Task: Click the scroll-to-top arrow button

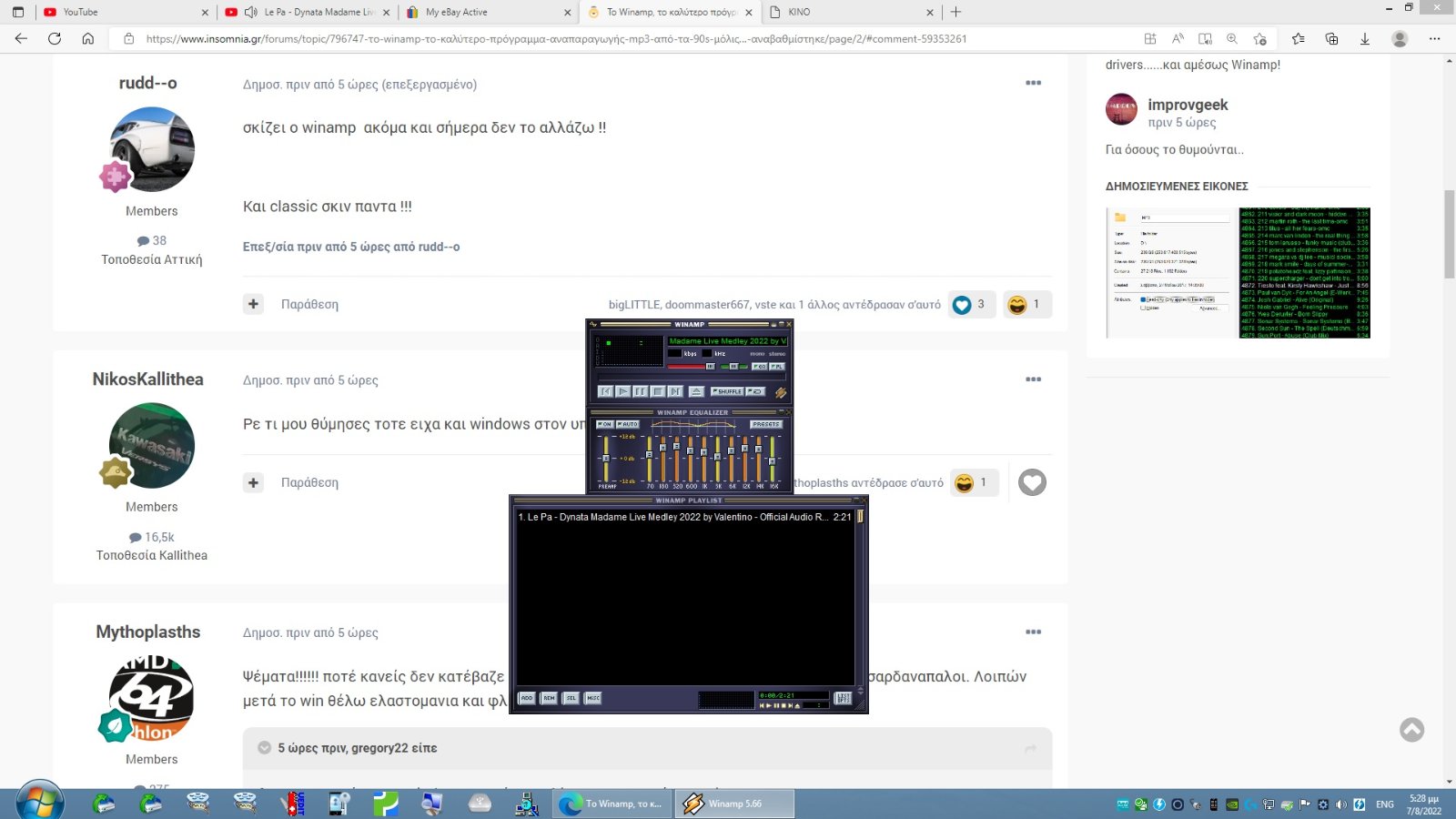Action: [x=1411, y=730]
